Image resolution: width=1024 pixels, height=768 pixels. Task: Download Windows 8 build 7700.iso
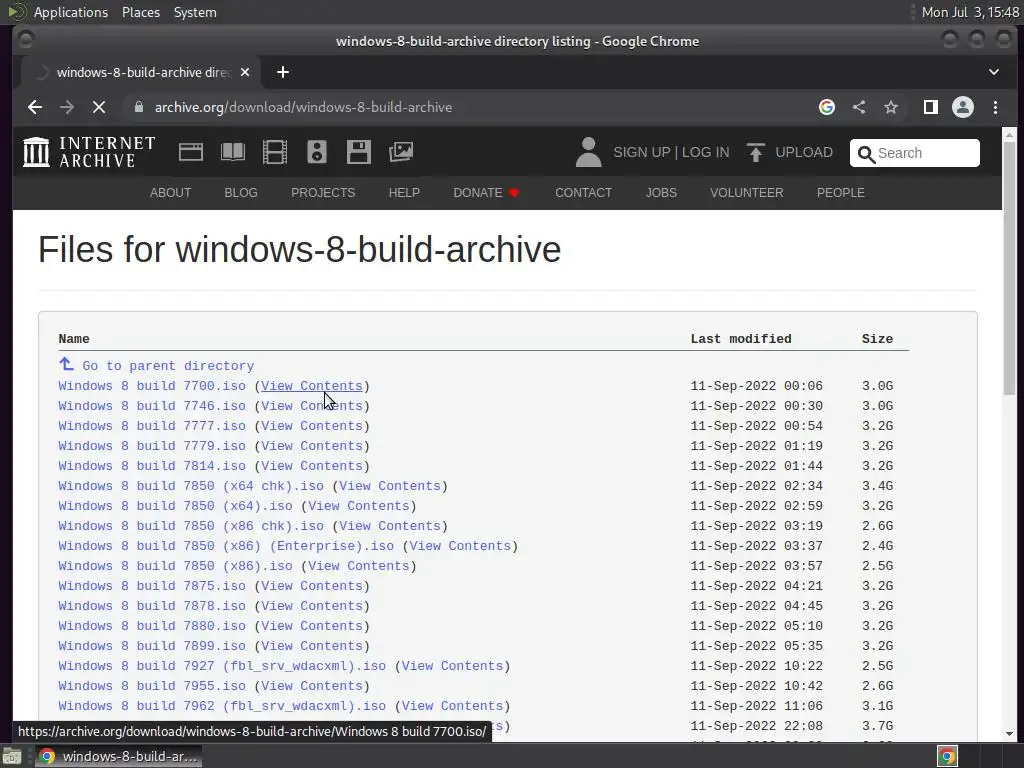(152, 386)
